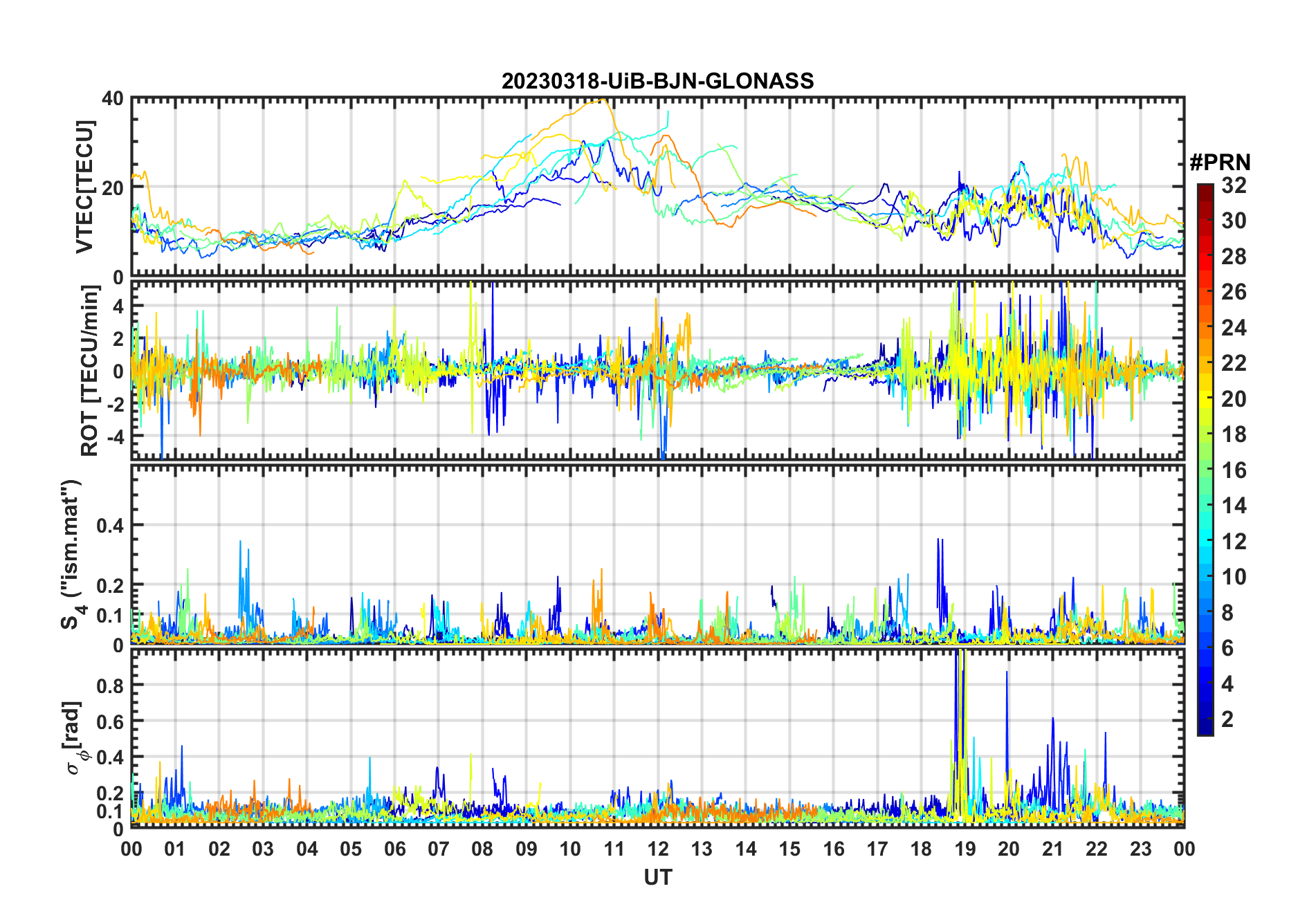Click the -4 tick on ROT axis
Screen dimensions: 1316x920
pyautogui.click(x=114, y=437)
